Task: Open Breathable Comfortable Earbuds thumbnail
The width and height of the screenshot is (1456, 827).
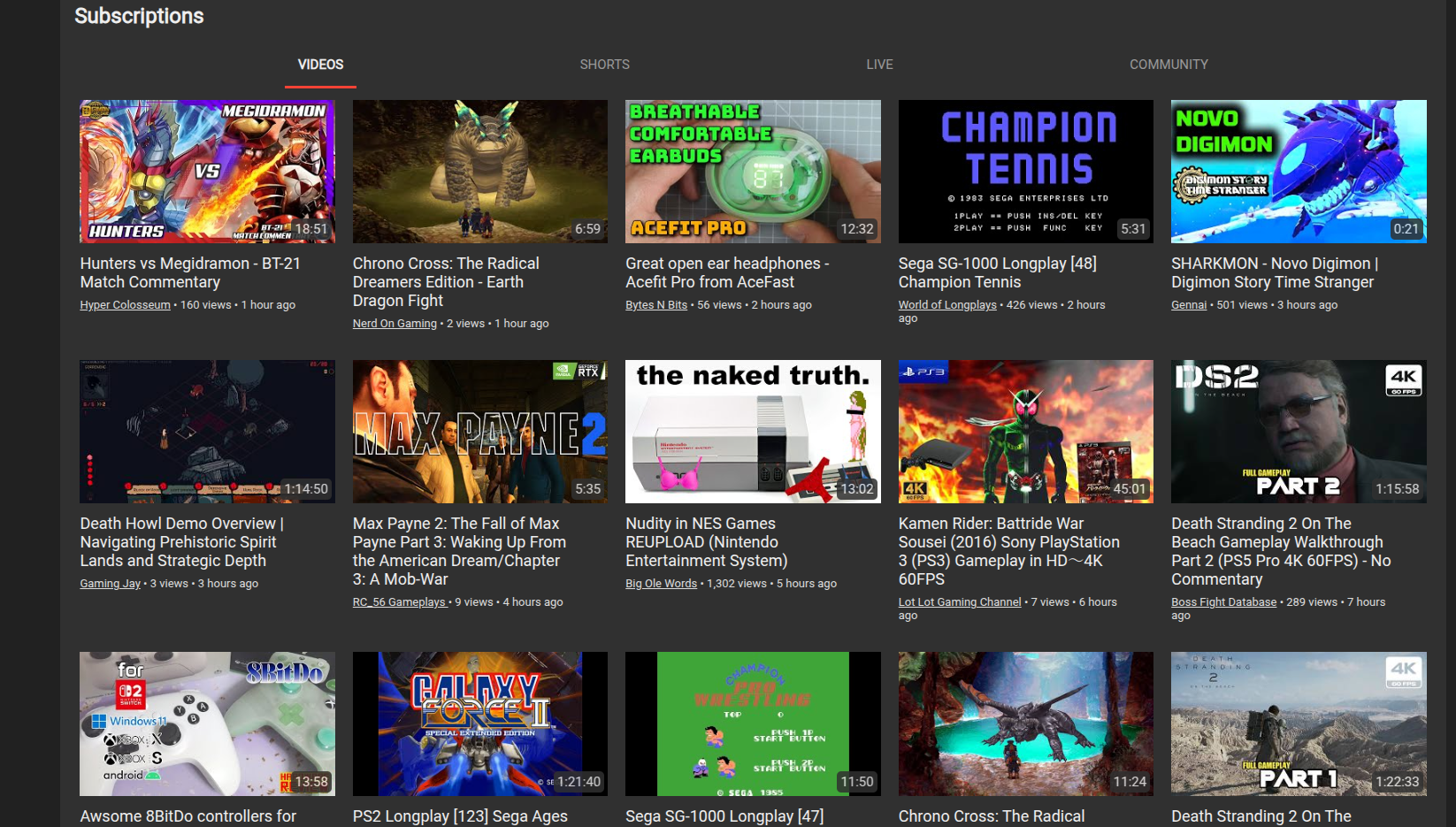Action: click(x=753, y=172)
